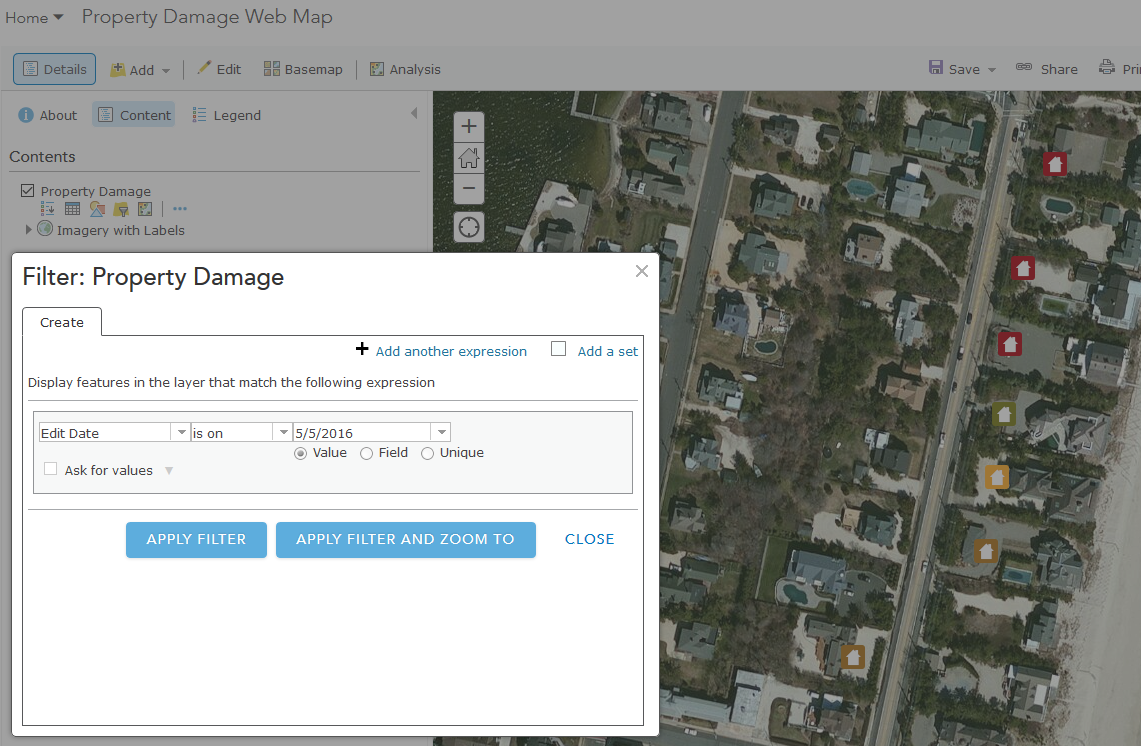Click the globe icon next to Imagery with Labels
The height and width of the screenshot is (746, 1141).
point(45,229)
